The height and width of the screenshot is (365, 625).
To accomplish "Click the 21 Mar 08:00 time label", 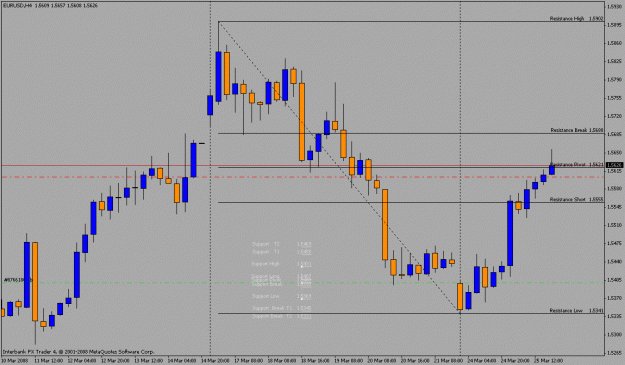I will click(448, 361).
